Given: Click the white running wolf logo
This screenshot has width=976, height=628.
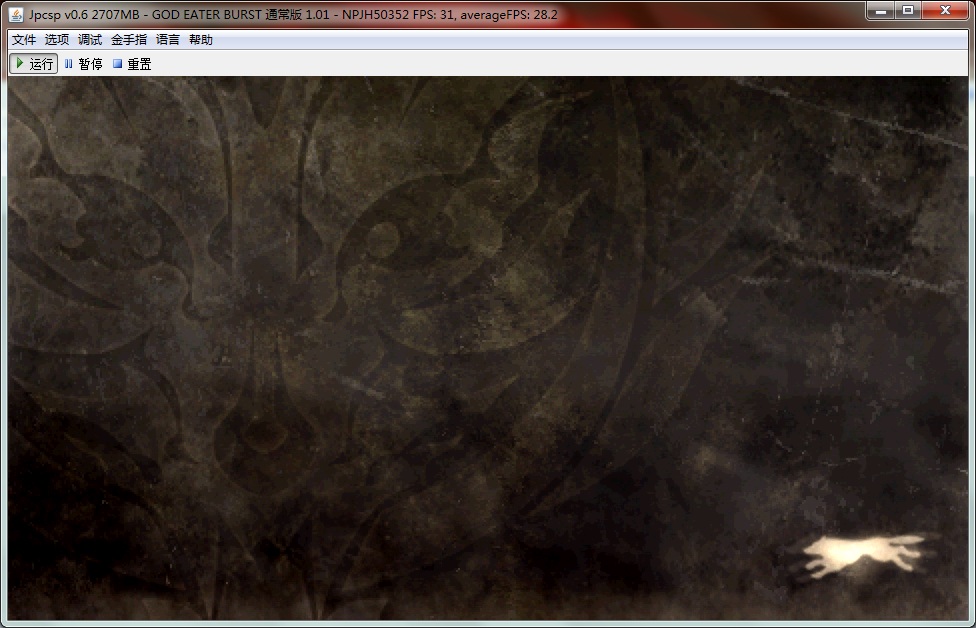Looking at the screenshot, I should click(863, 555).
